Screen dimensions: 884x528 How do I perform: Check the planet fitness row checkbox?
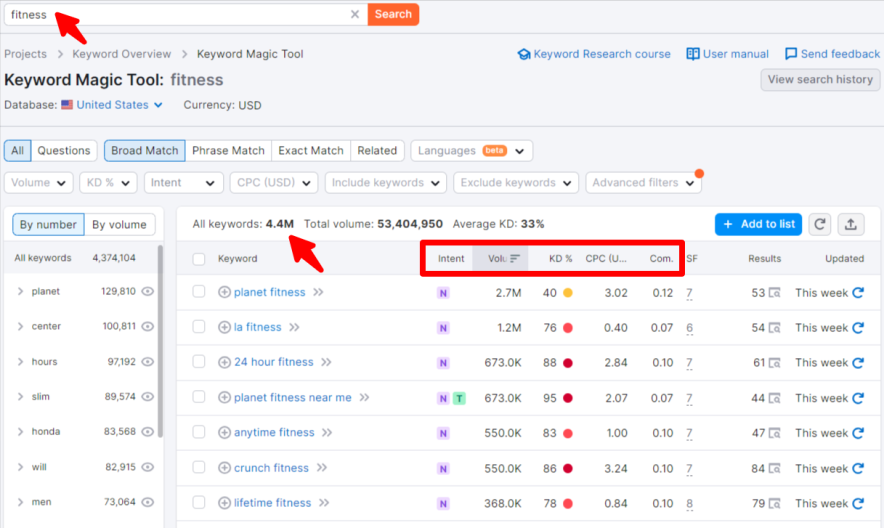coord(198,291)
